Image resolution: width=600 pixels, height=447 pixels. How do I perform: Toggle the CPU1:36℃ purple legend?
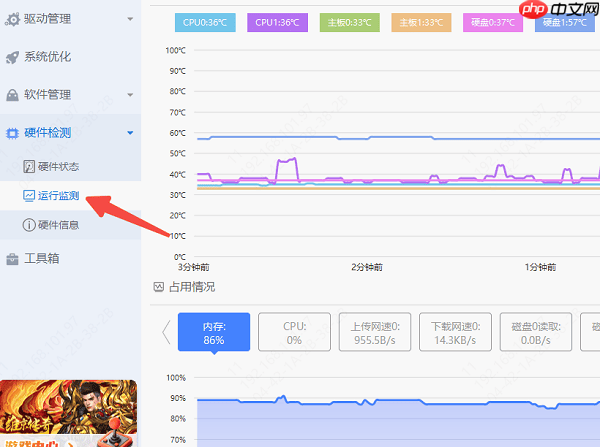[x=277, y=23]
